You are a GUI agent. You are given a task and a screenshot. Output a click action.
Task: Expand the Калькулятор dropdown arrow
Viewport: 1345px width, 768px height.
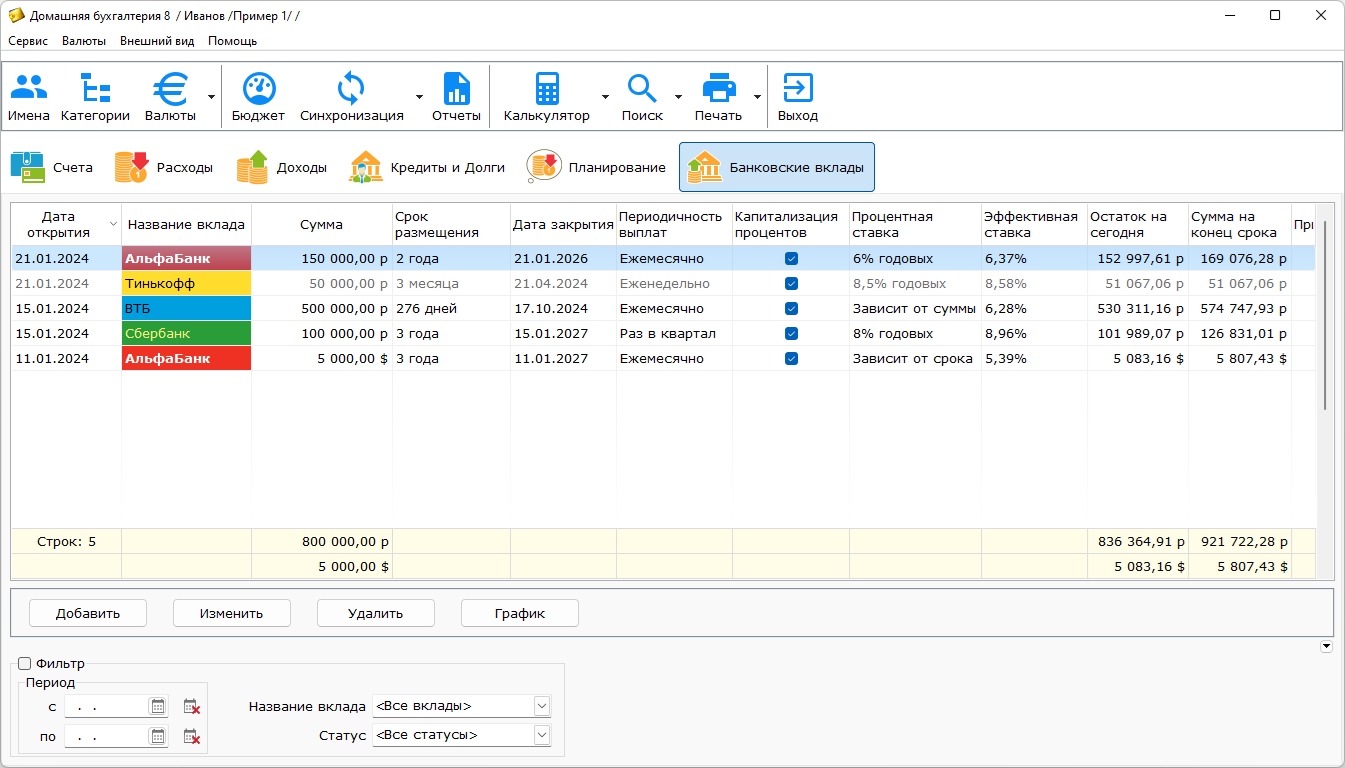tap(605, 97)
